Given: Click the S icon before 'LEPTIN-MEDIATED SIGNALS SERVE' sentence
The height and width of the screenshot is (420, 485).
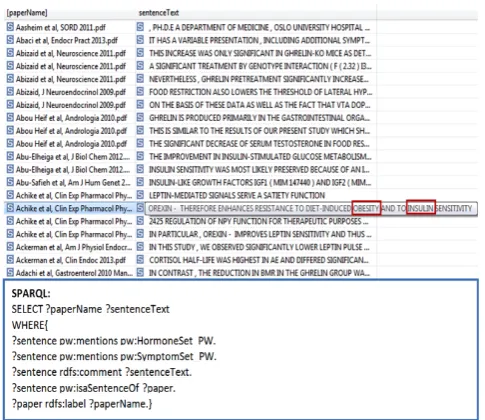Looking at the screenshot, I should [140, 195].
